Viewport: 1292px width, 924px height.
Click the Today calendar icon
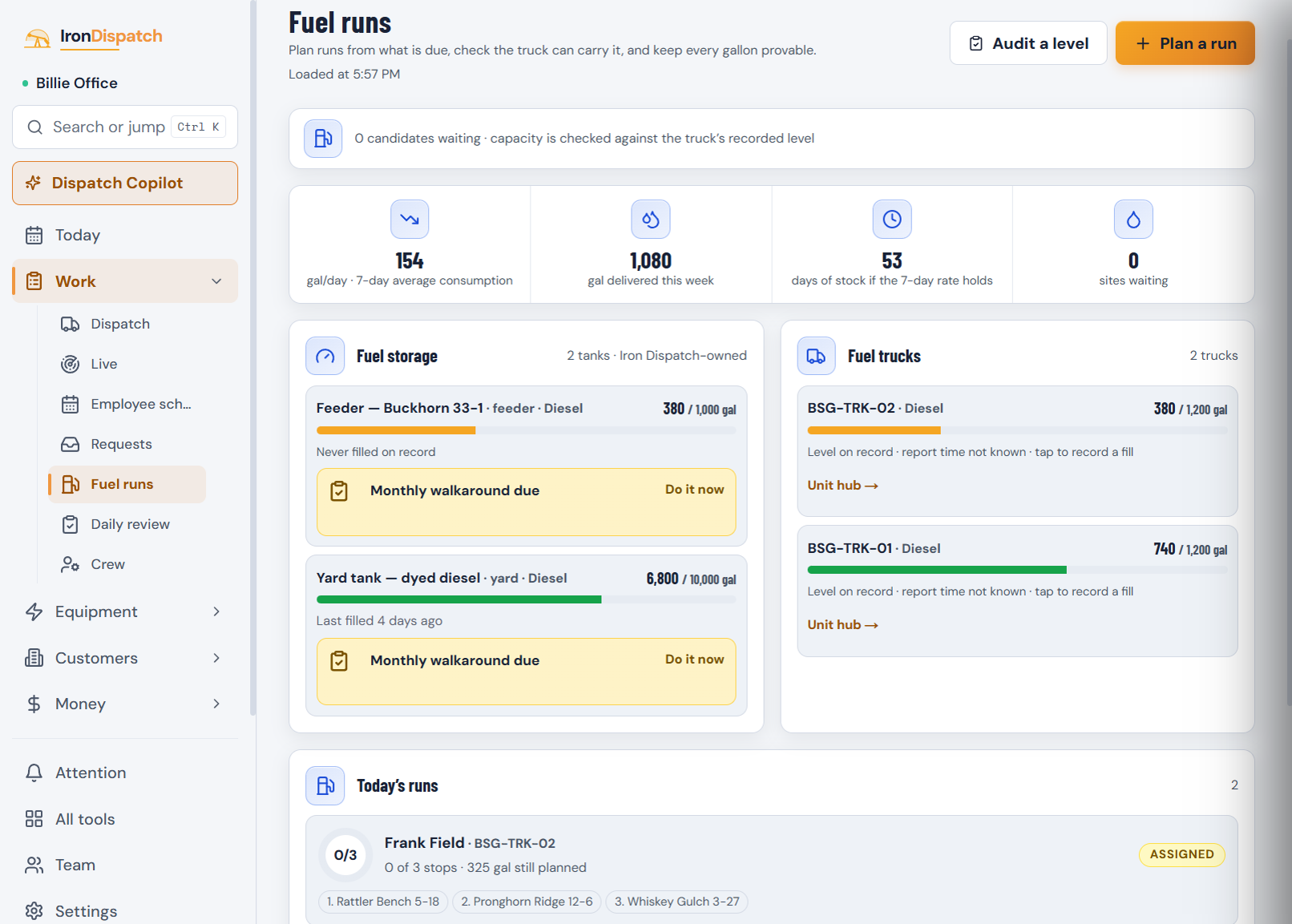point(34,236)
